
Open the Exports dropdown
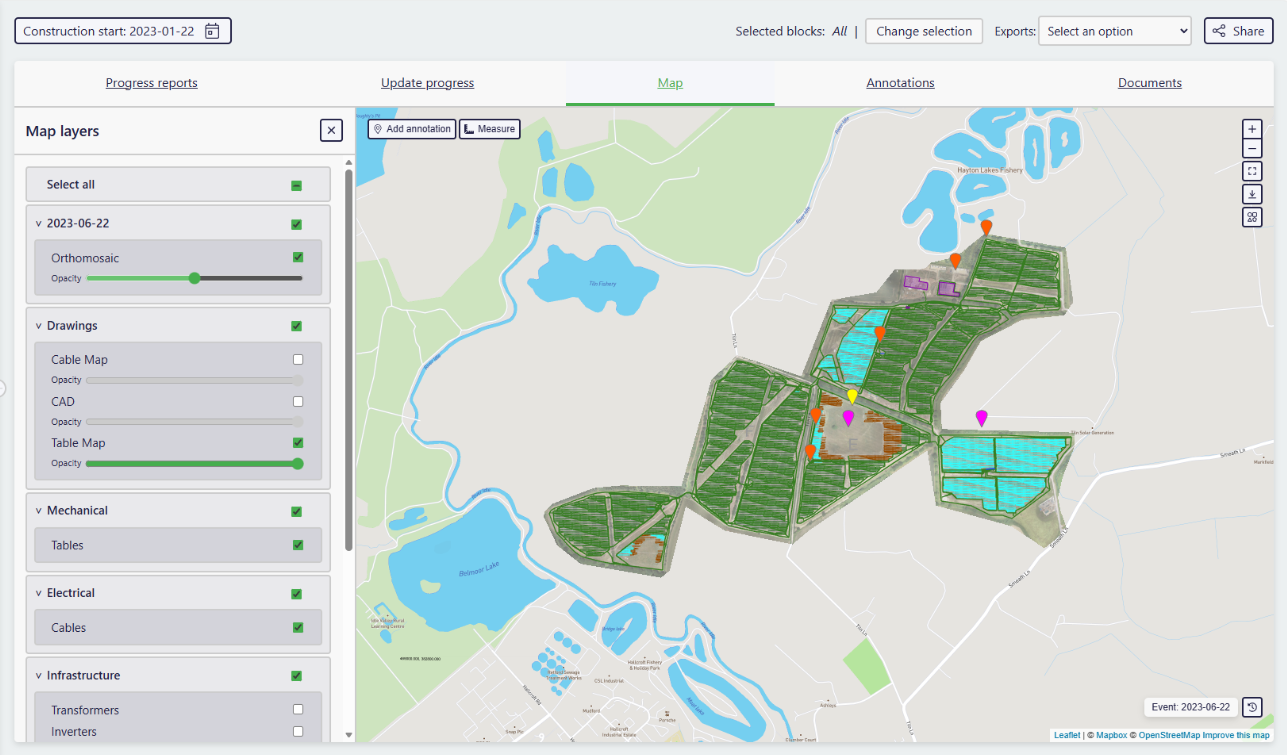[1114, 31]
